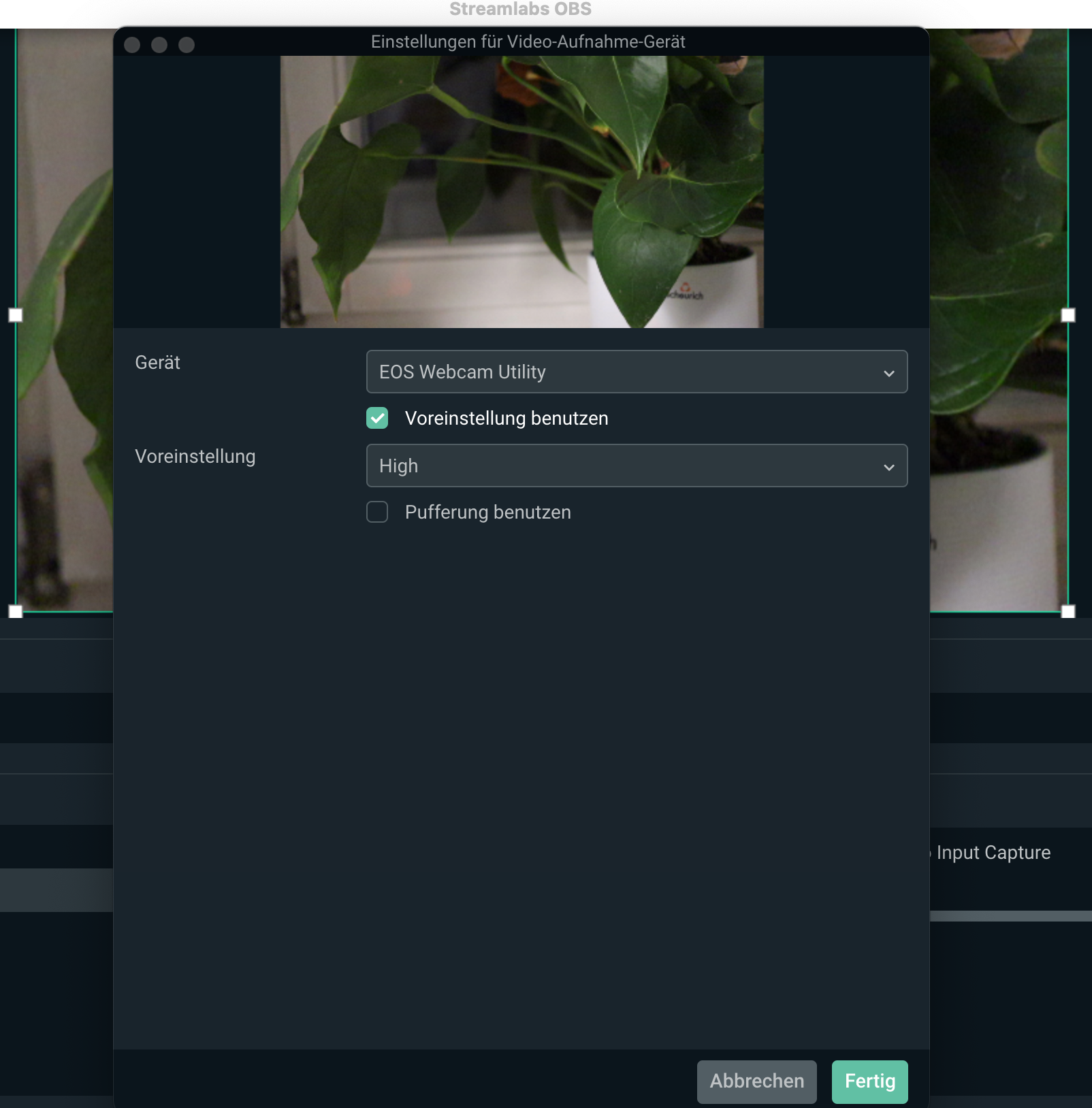Enable the Pufferung benutzen checkbox
Screen dimensions: 1092x1108
point(376,512)
